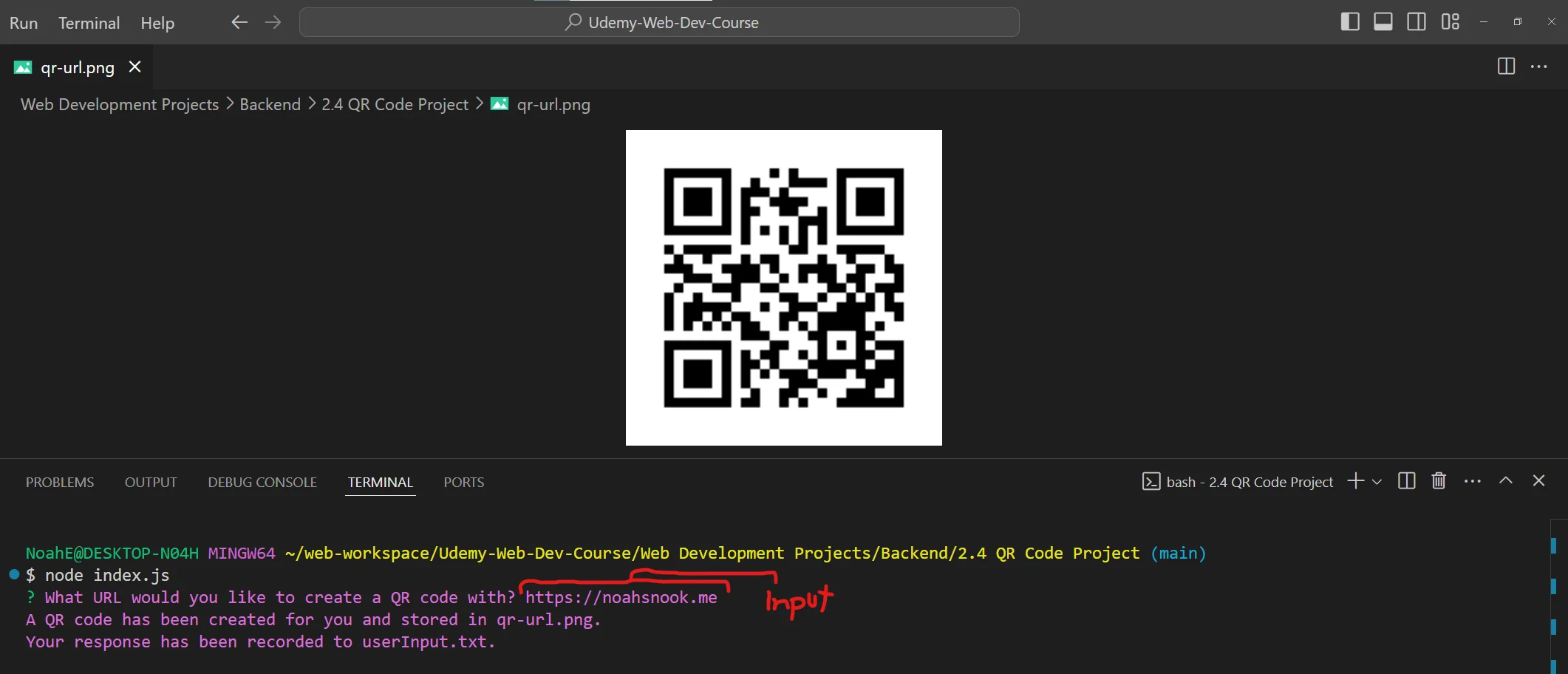Click the qr-url.png breadcrumb
The image size is (1568, 674).
pyautogui.click(x=553, y=104)
